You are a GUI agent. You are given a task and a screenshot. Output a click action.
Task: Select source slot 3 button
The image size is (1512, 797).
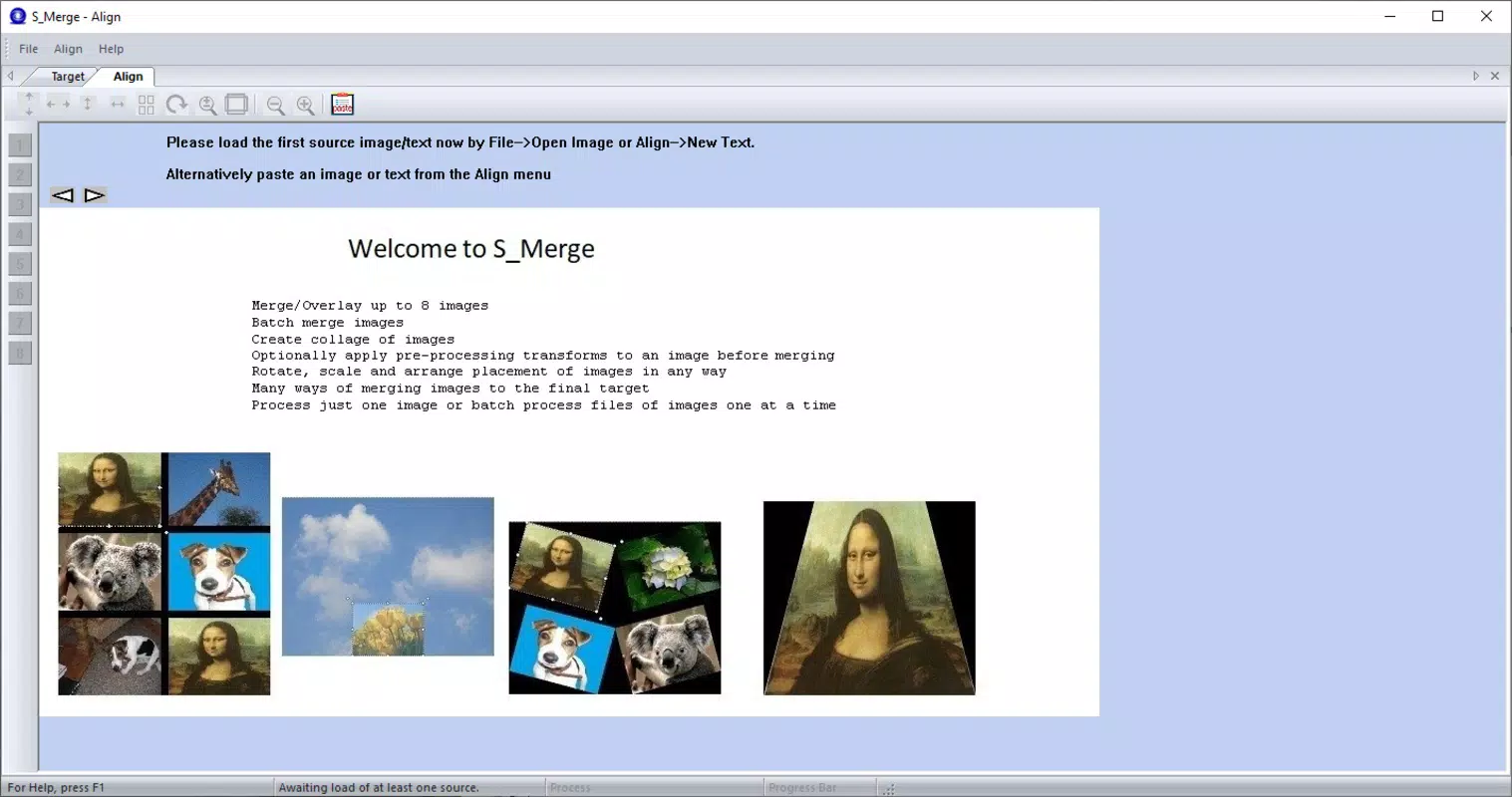click(x=20, y=205)
